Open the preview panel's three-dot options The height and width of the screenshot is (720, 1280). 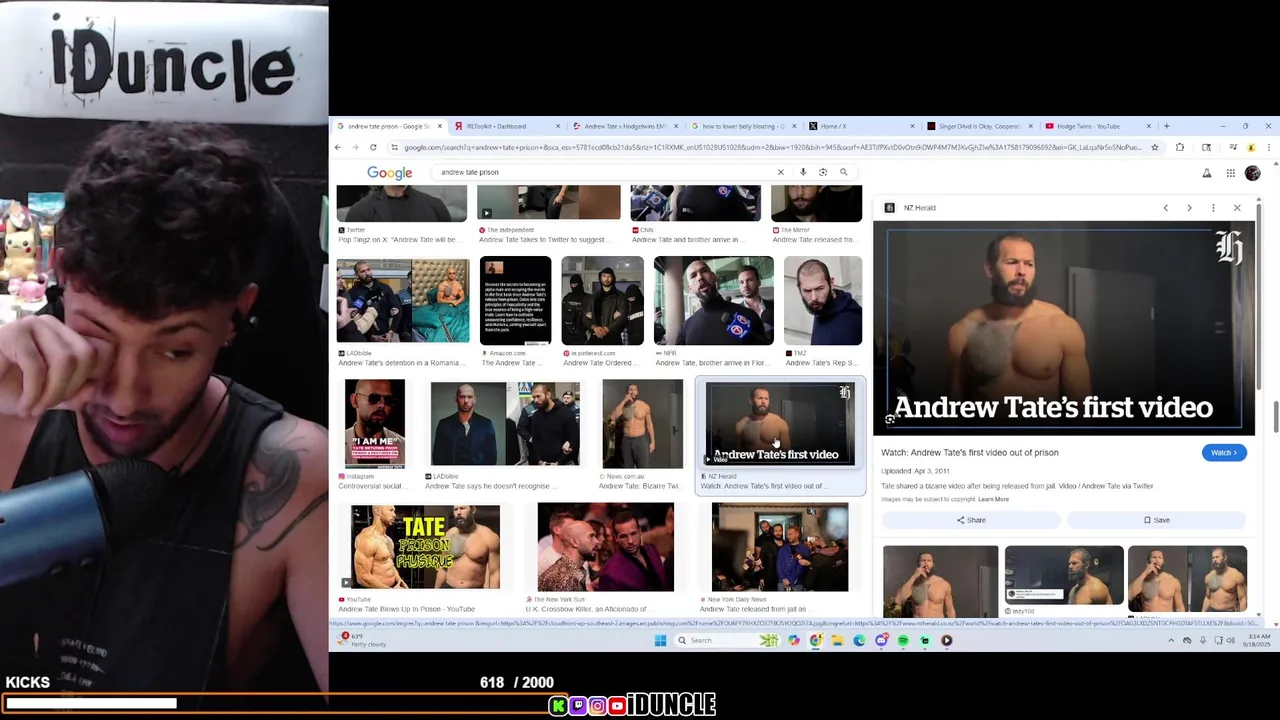pyautogui.click(x=1213, y=208)
